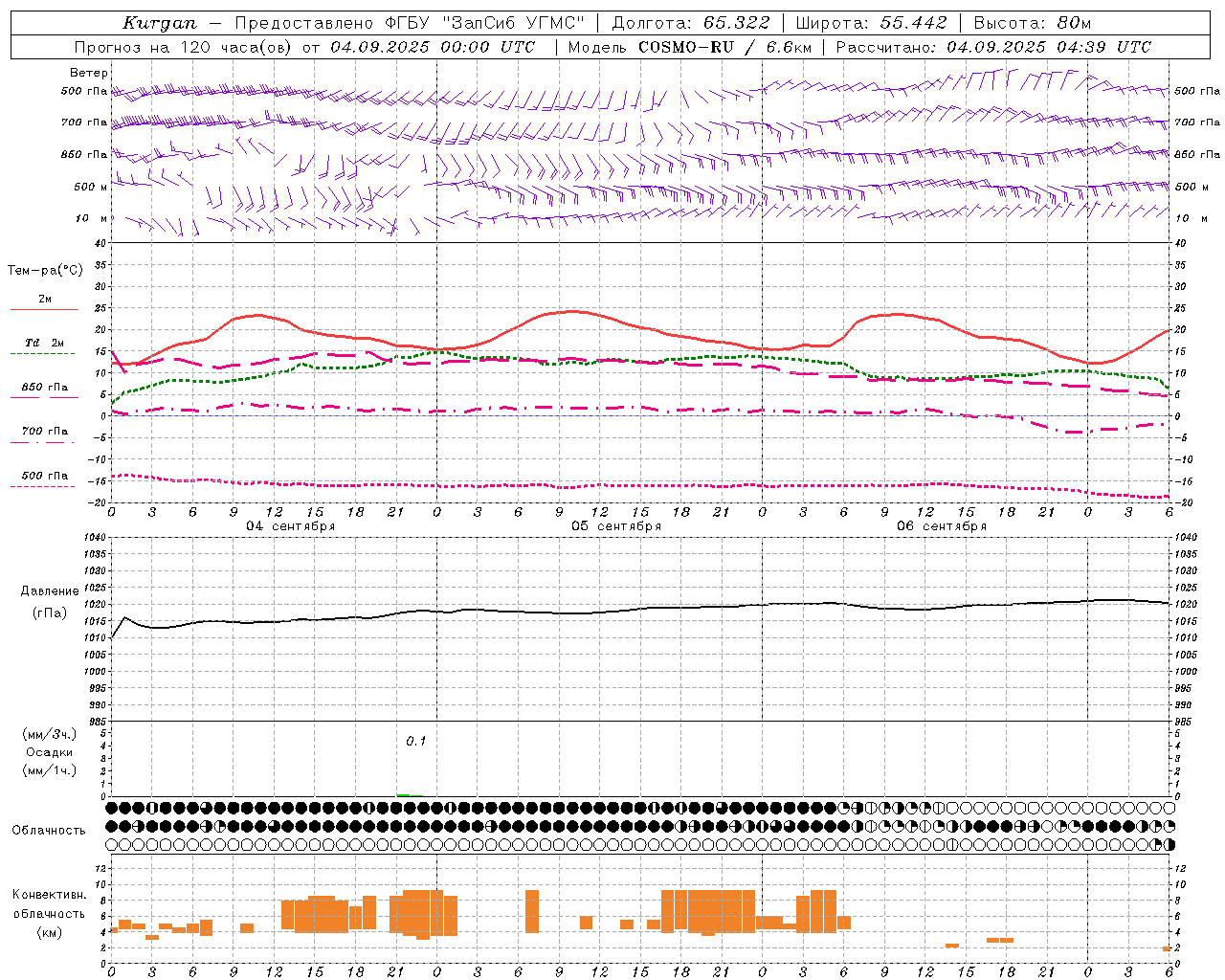The image size is (1225, 980).
Task: Click the date label "04 сентября"
Action: (291, 525)
